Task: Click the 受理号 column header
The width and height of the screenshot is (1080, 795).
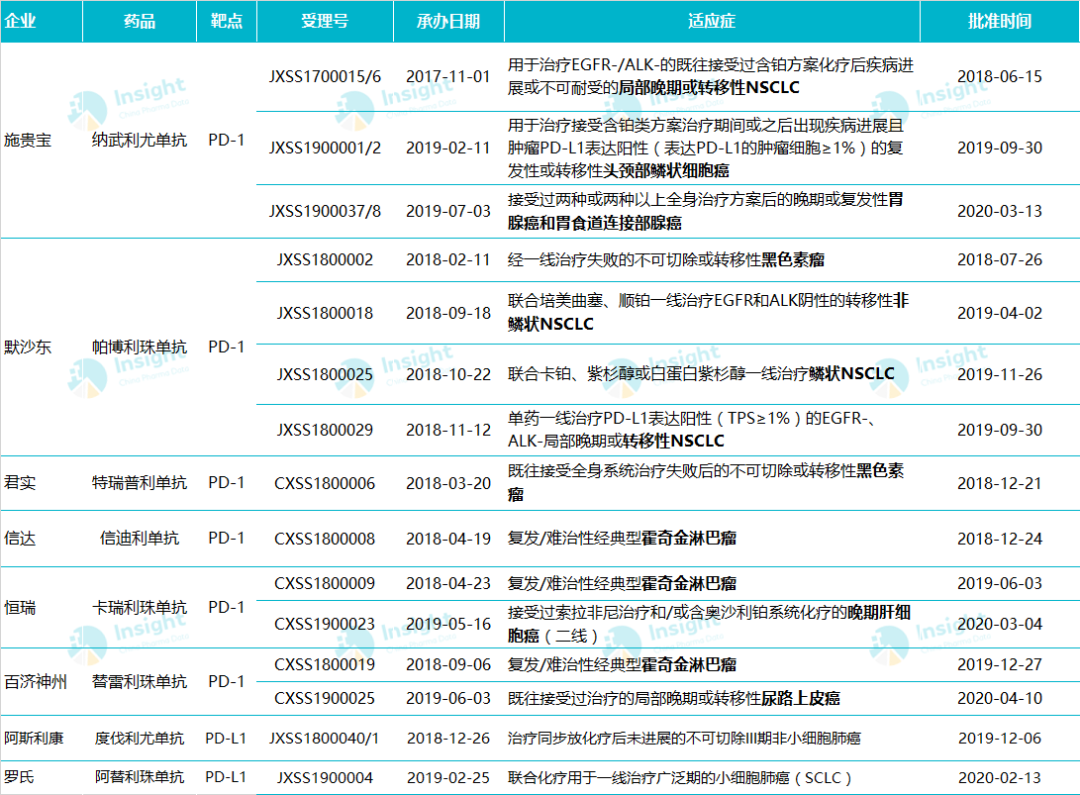Action: point(324,21)
